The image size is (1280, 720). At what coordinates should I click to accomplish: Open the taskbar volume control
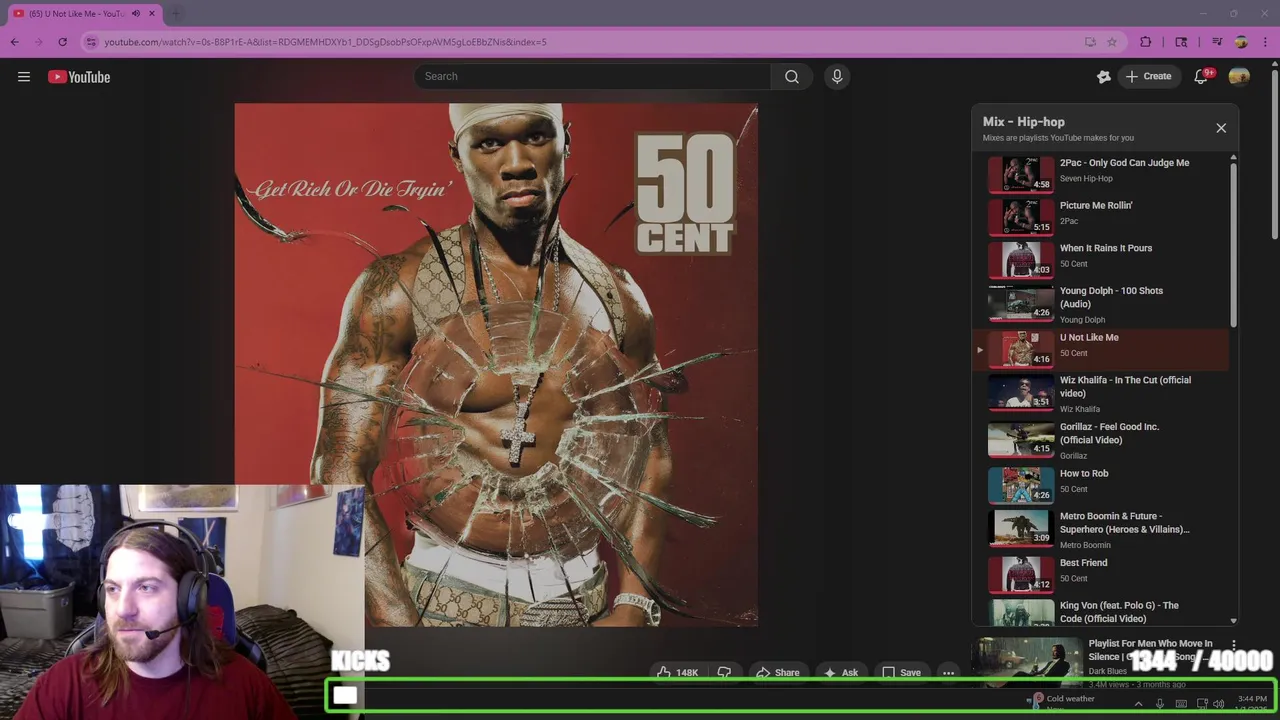click(x=1218, y=704)
